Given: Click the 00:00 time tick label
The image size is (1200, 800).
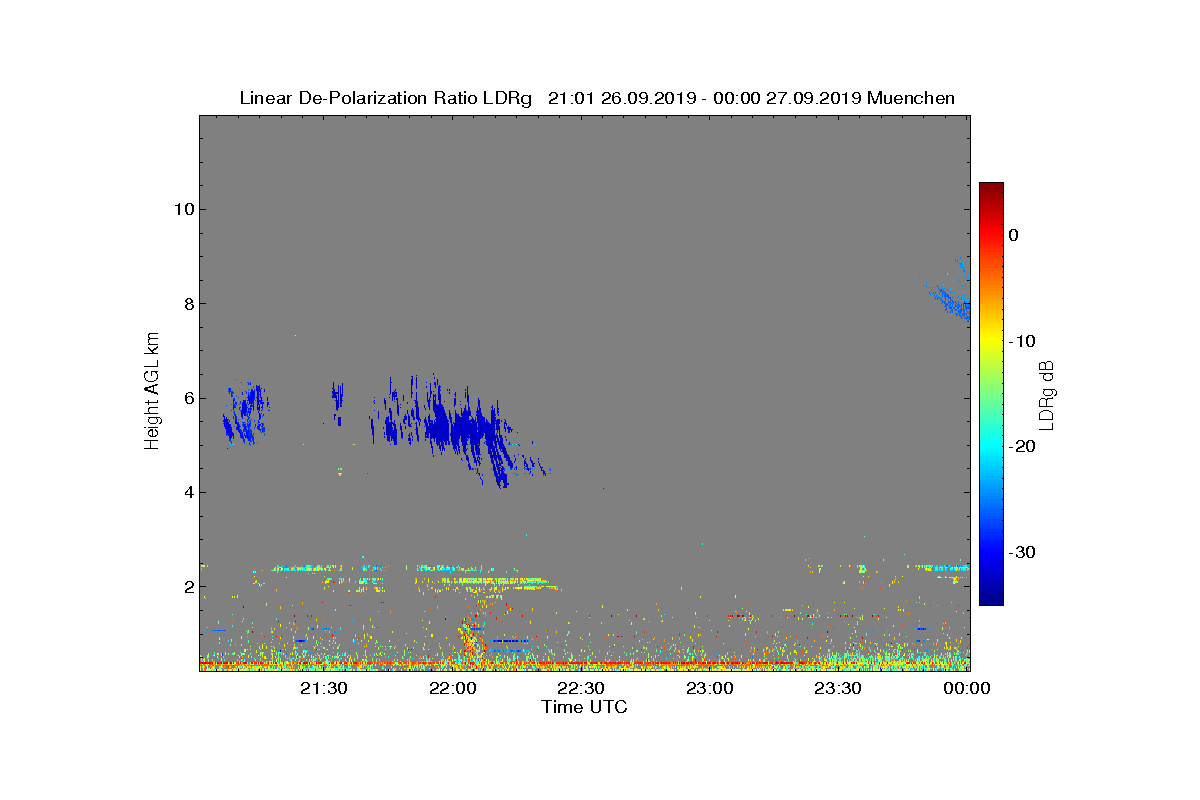Looking at the screenshot, I should coord(966,688).
